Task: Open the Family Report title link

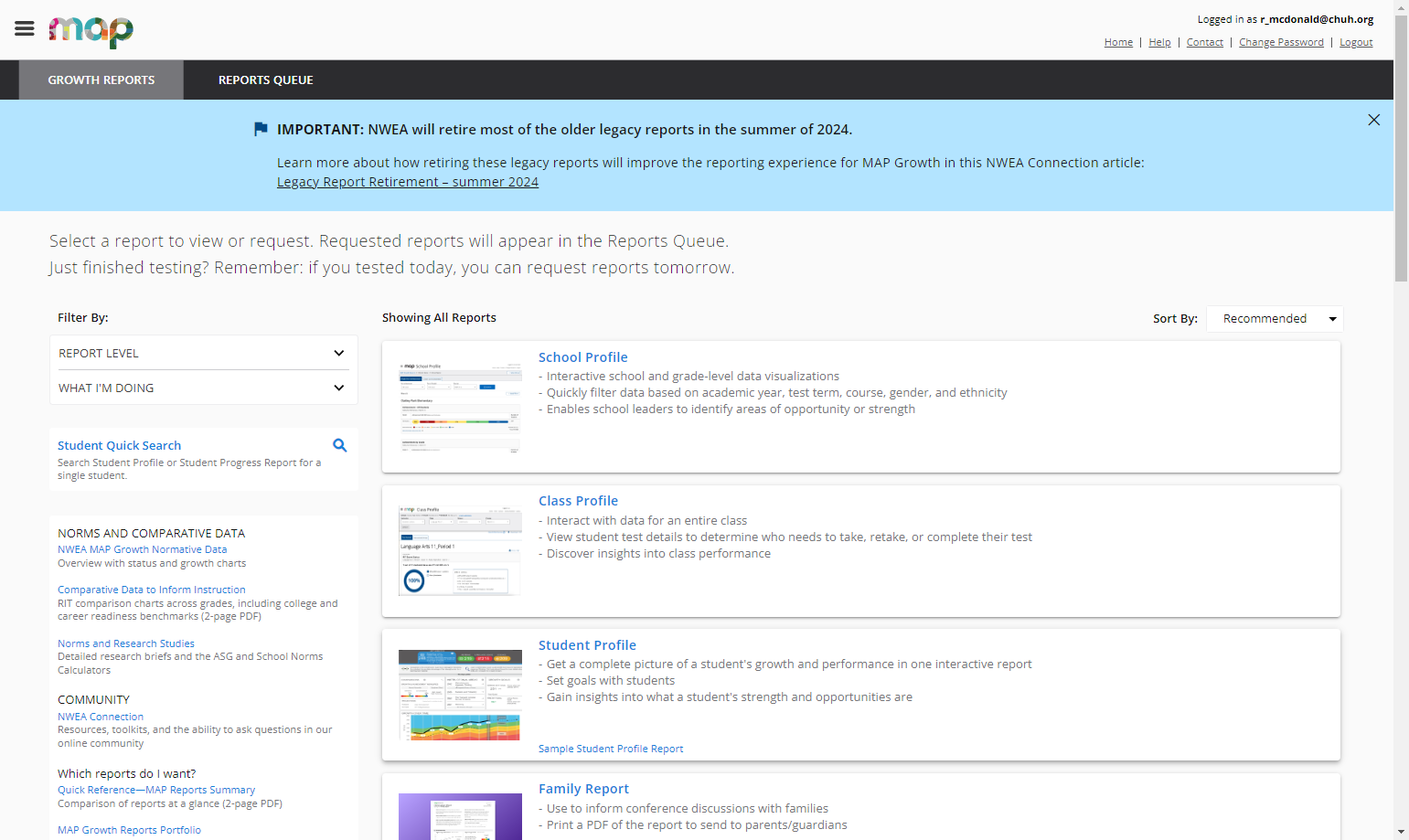Action: point(583,789)
